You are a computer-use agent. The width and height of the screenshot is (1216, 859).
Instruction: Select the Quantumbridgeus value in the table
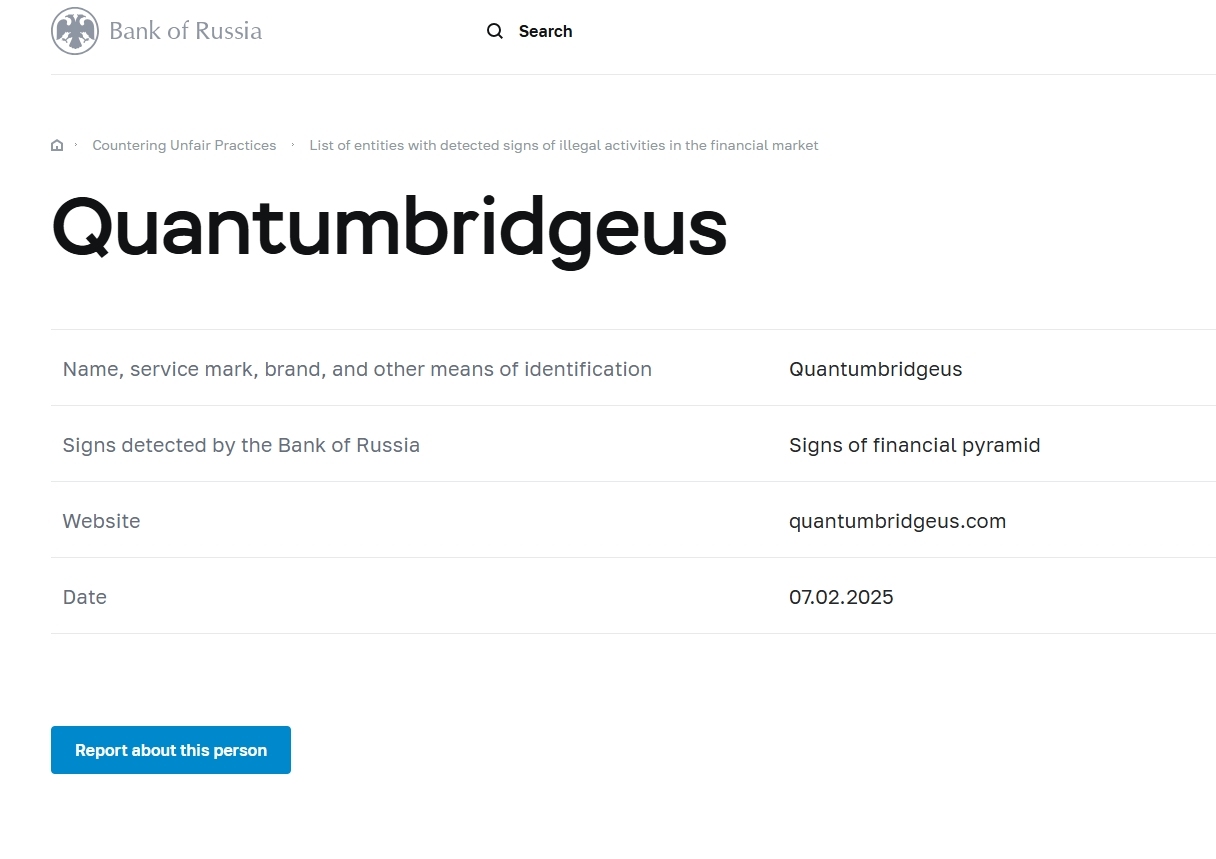tap(875, 369)
